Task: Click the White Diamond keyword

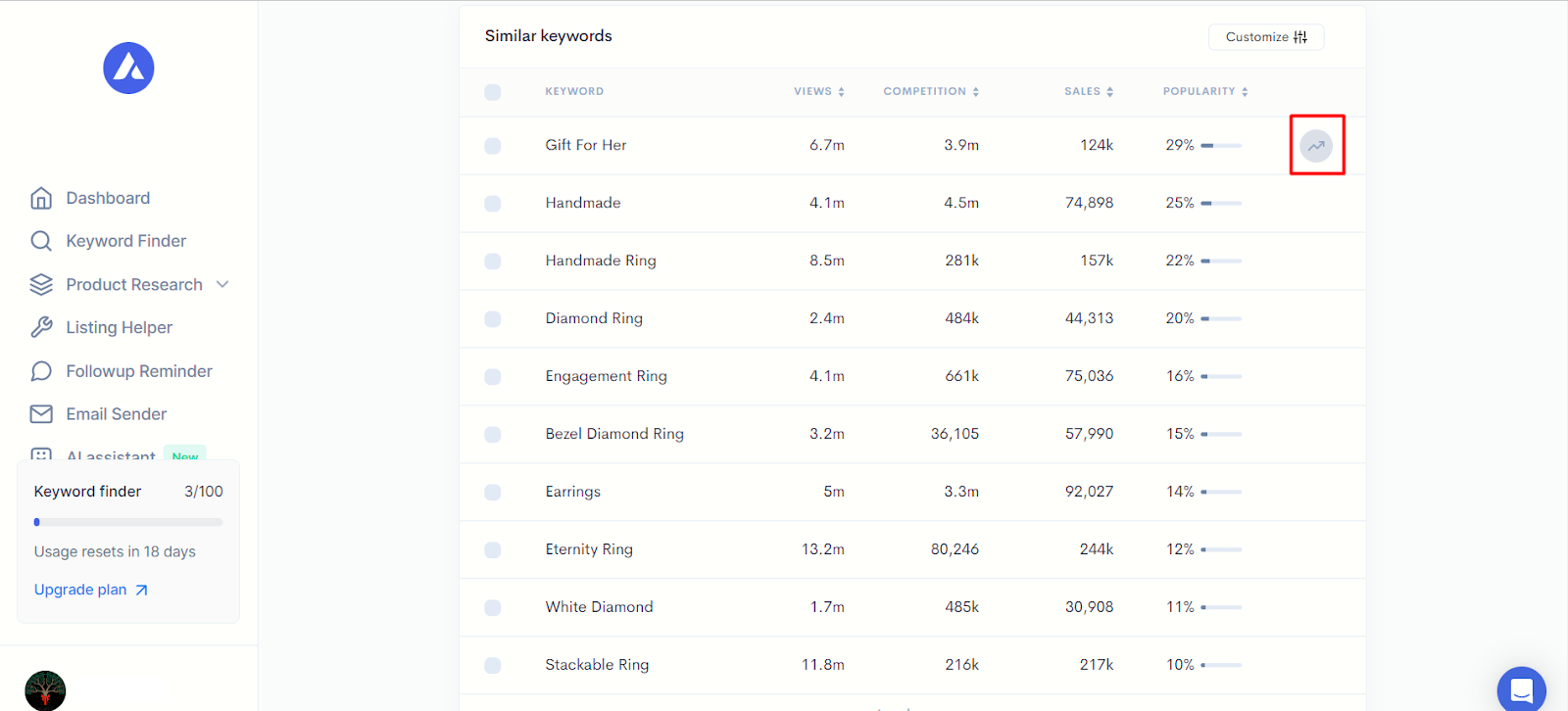Action: 599,607
